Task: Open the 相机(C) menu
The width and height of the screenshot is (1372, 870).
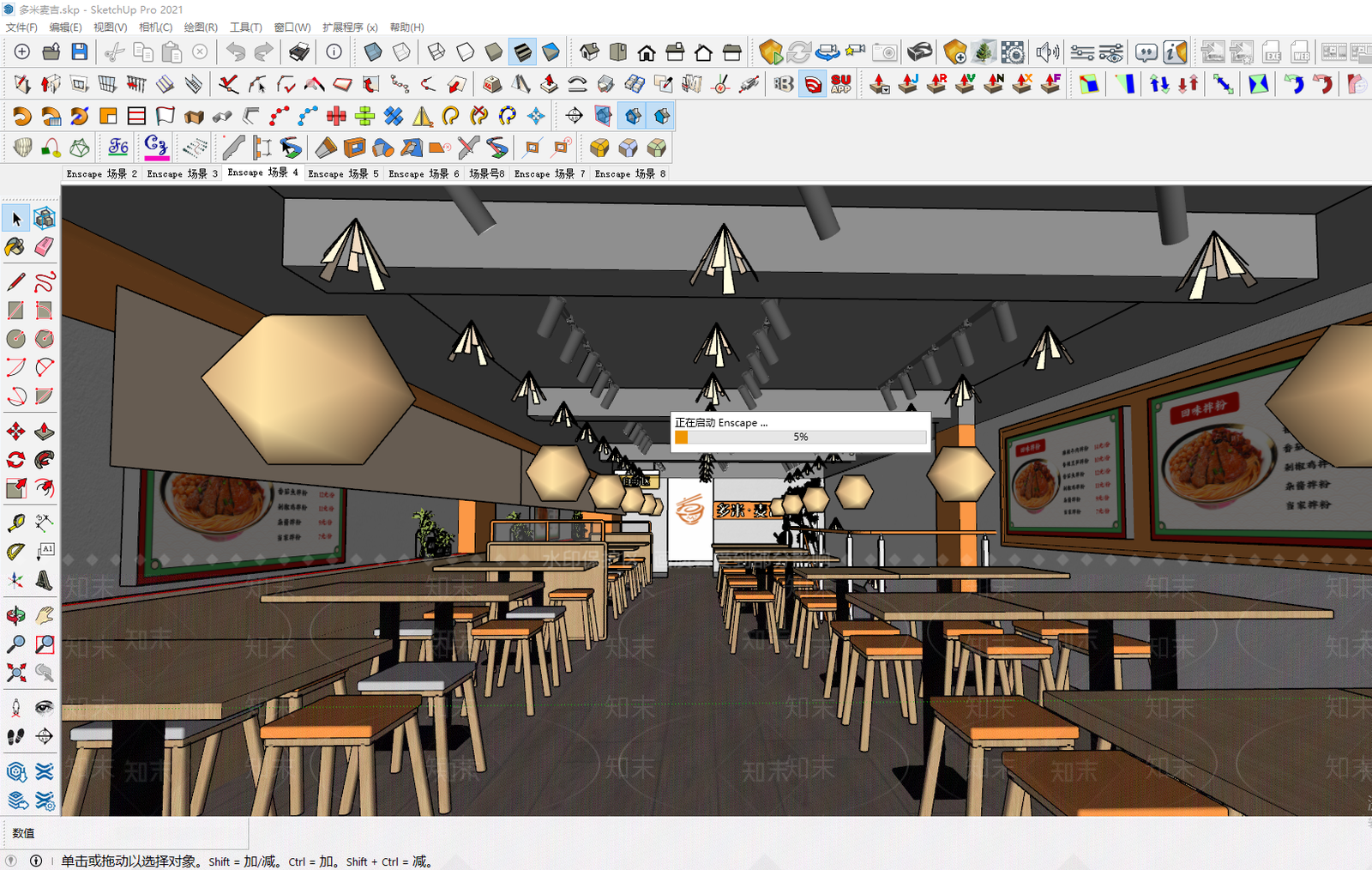Action: [x=155, y=27]
